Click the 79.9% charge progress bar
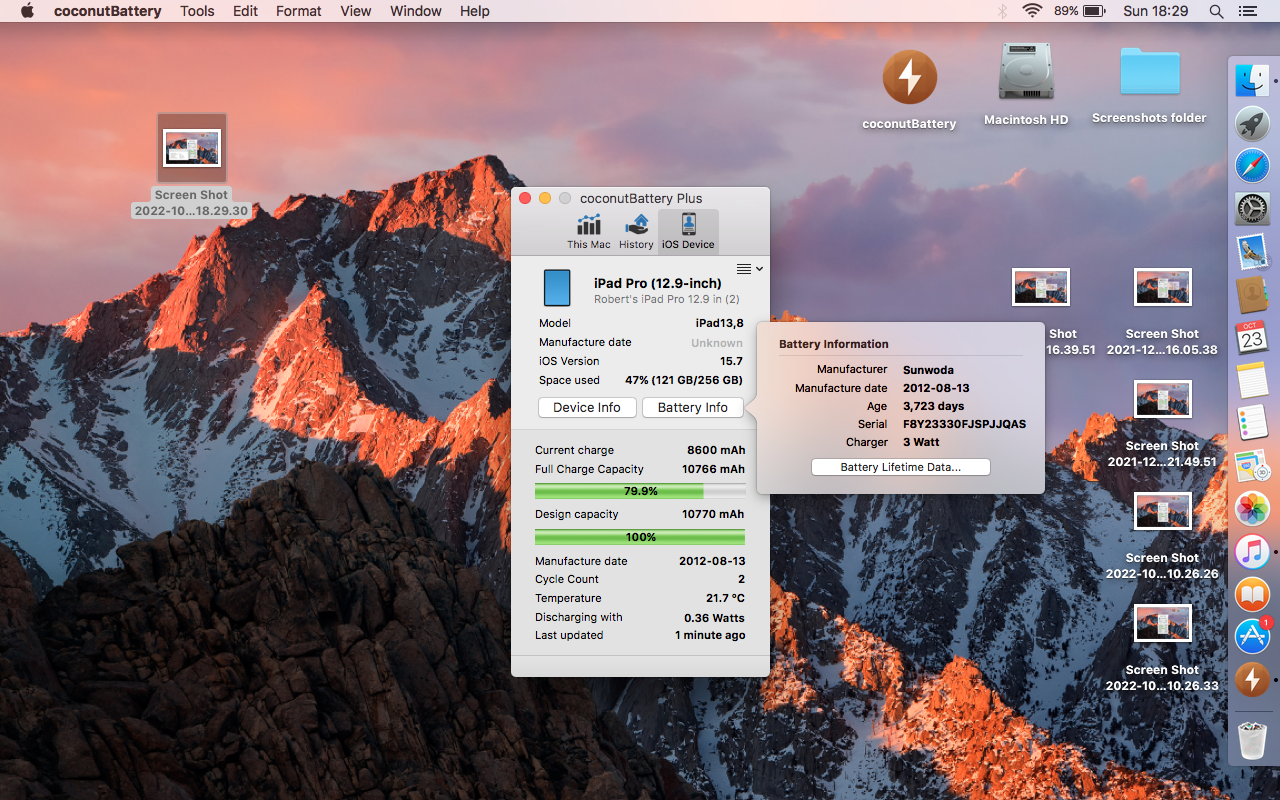The height and width of the screenshot is (800, 1280). coord(640,491)
